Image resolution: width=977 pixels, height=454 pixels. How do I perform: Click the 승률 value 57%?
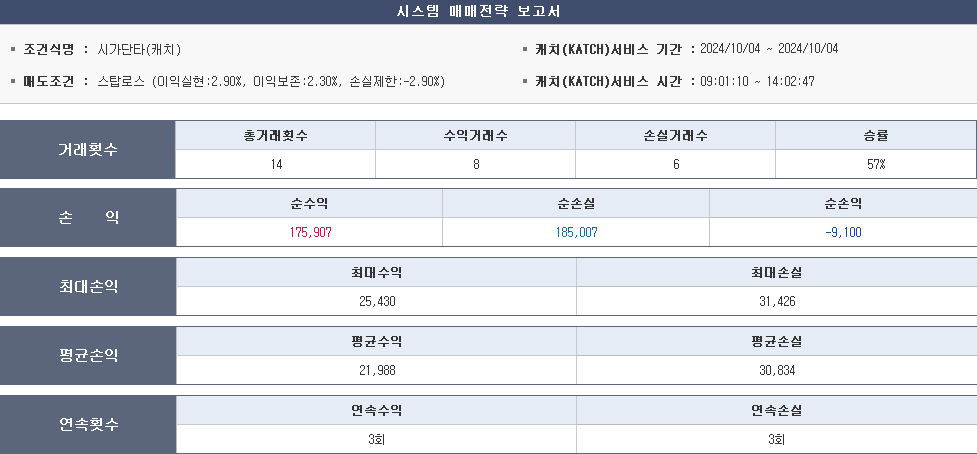point(876,164)
